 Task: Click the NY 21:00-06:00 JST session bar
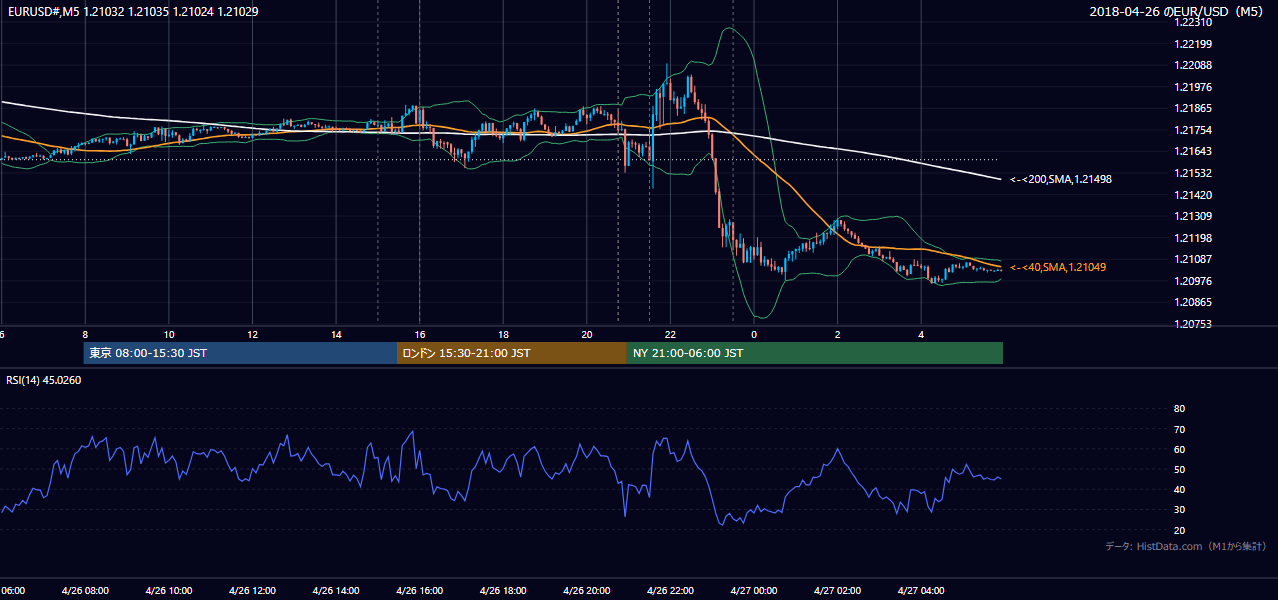coord(815,353)
